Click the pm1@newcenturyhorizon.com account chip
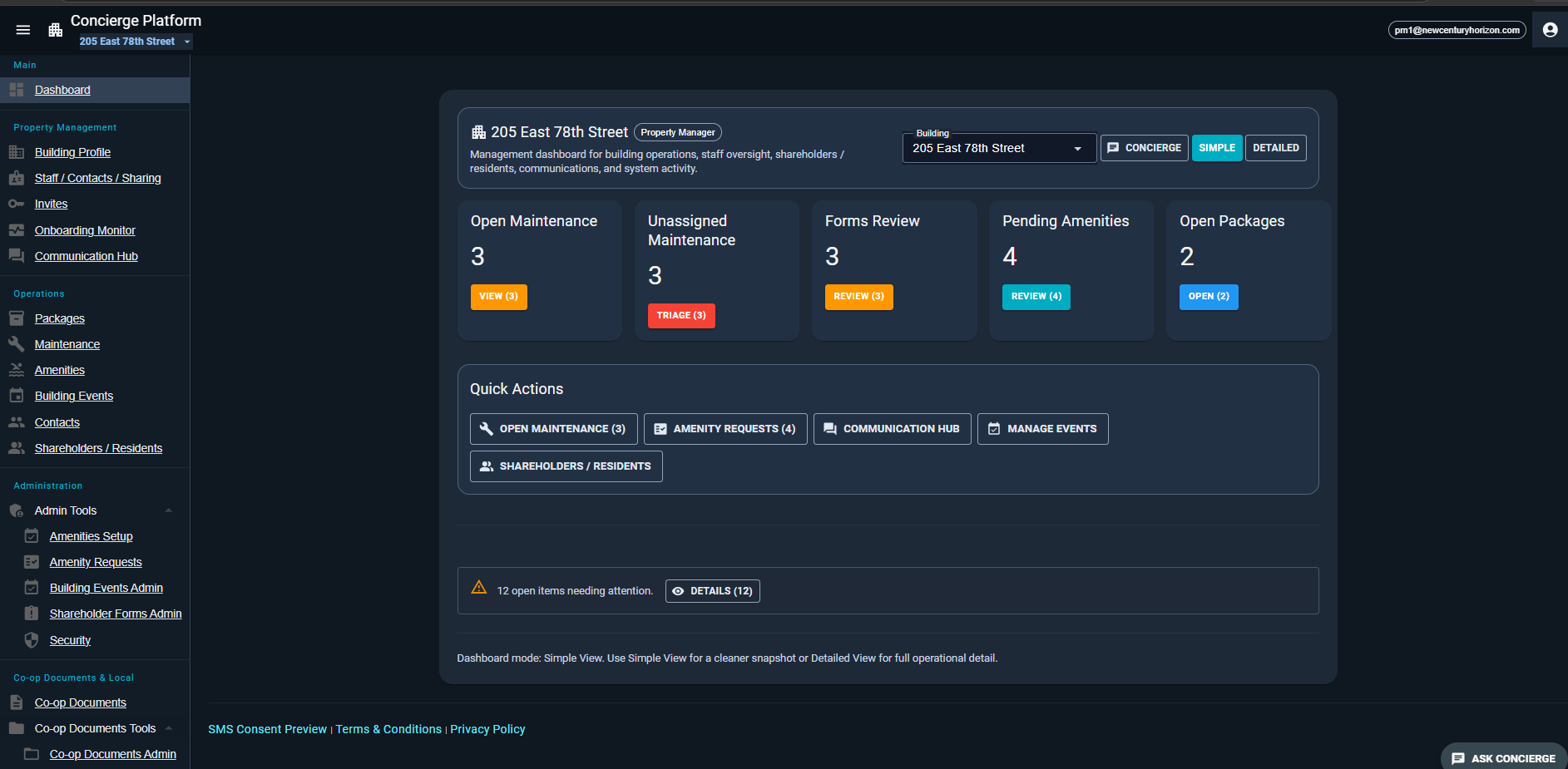The image size is (1568, 769). tap(1457, 30)
